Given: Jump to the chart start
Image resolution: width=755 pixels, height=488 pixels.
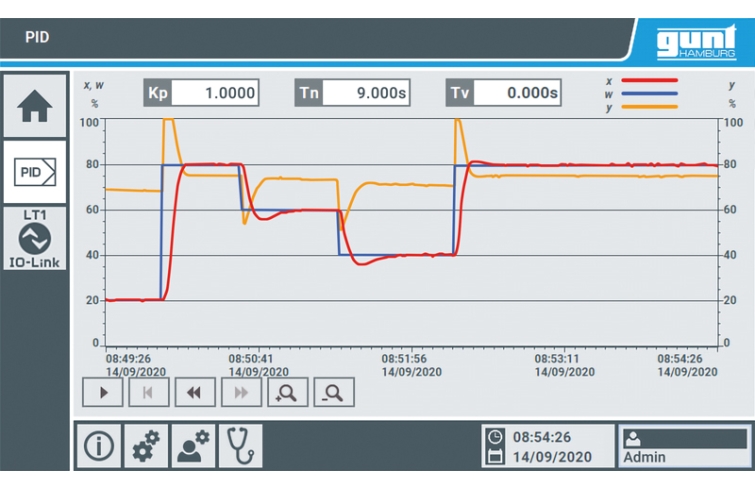Looking at the screenshot, I should pyautogui.click(x=149, y=393).
